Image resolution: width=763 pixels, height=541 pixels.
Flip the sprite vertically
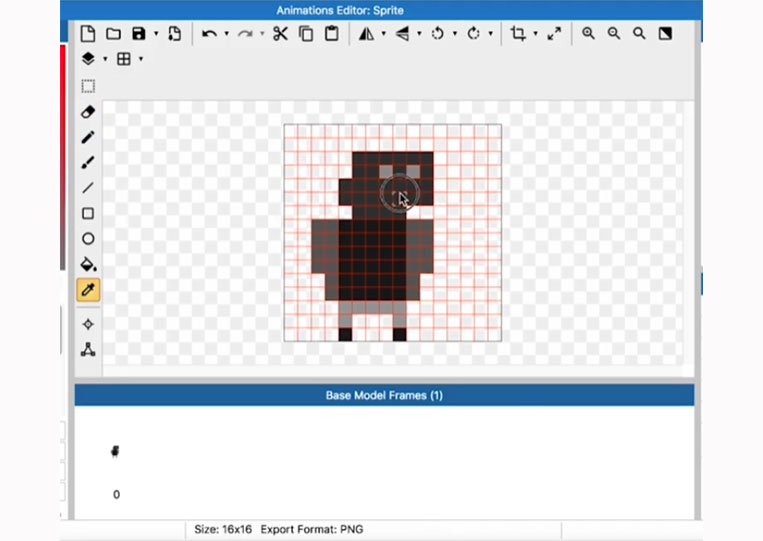[402, 34]
